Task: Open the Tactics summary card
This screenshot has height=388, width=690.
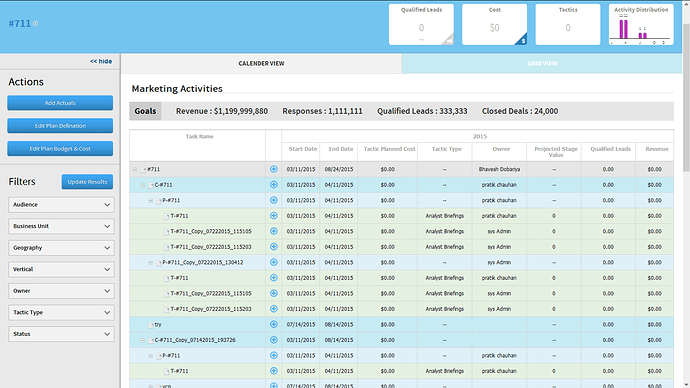Action: [x=568, y=24]
